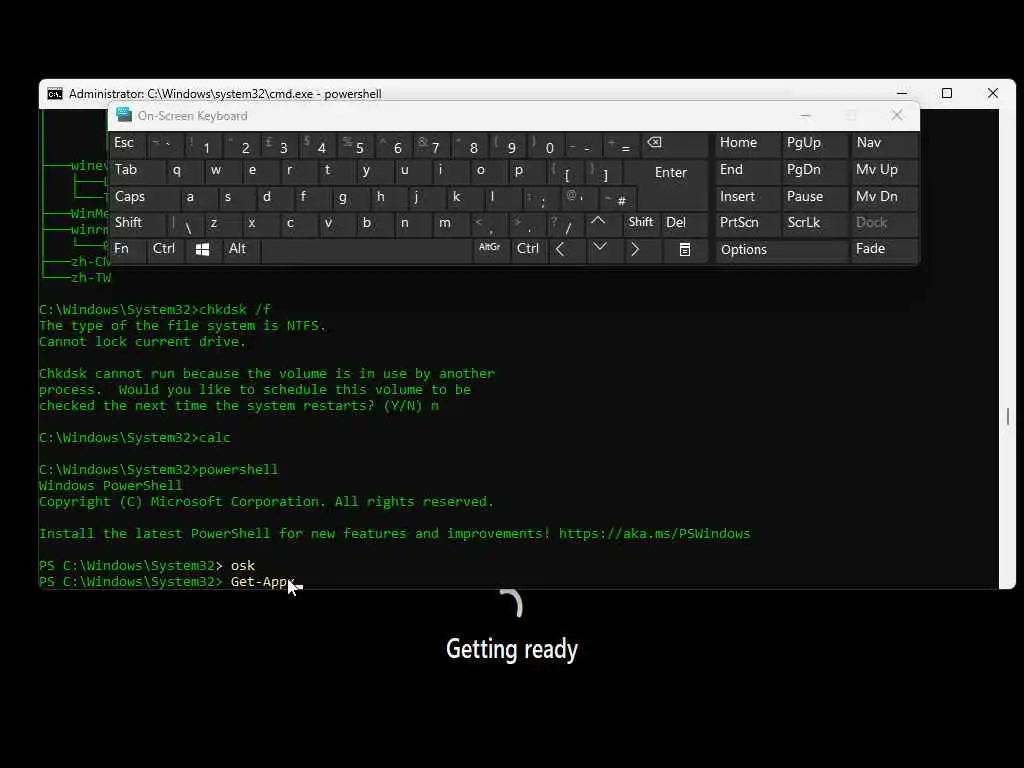Close the On-Screen Keyboard window
This screenshot has width=1024, height=768.
[897, 116]
